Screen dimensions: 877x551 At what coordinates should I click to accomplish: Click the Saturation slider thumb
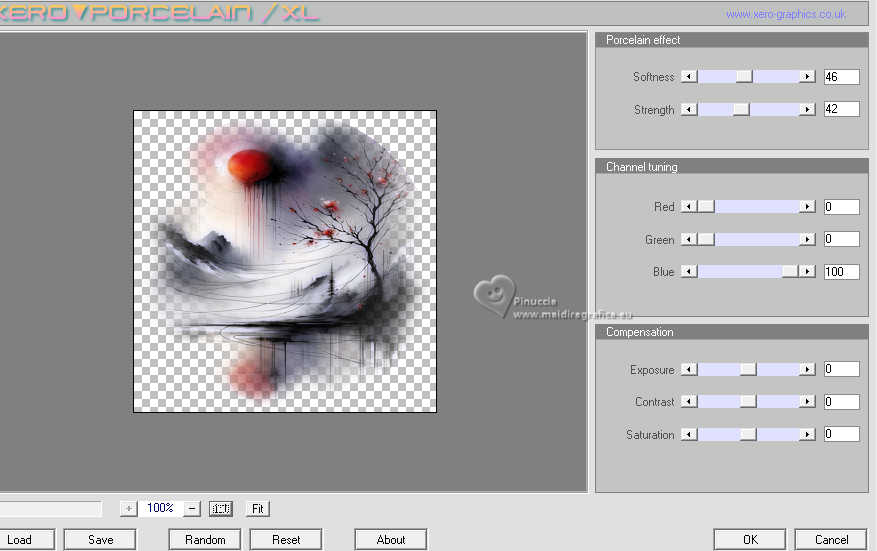click(748, 435)
